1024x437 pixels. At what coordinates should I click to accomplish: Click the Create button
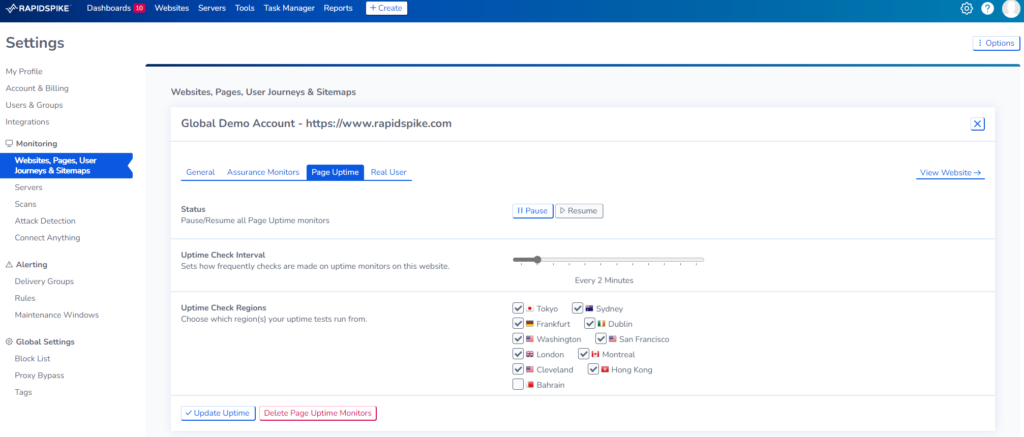pos(387,8)
